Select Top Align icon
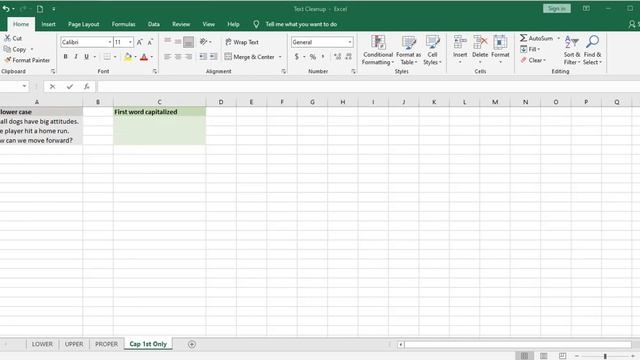This screenshot has width=640, height=360. (x=168, y=42)
